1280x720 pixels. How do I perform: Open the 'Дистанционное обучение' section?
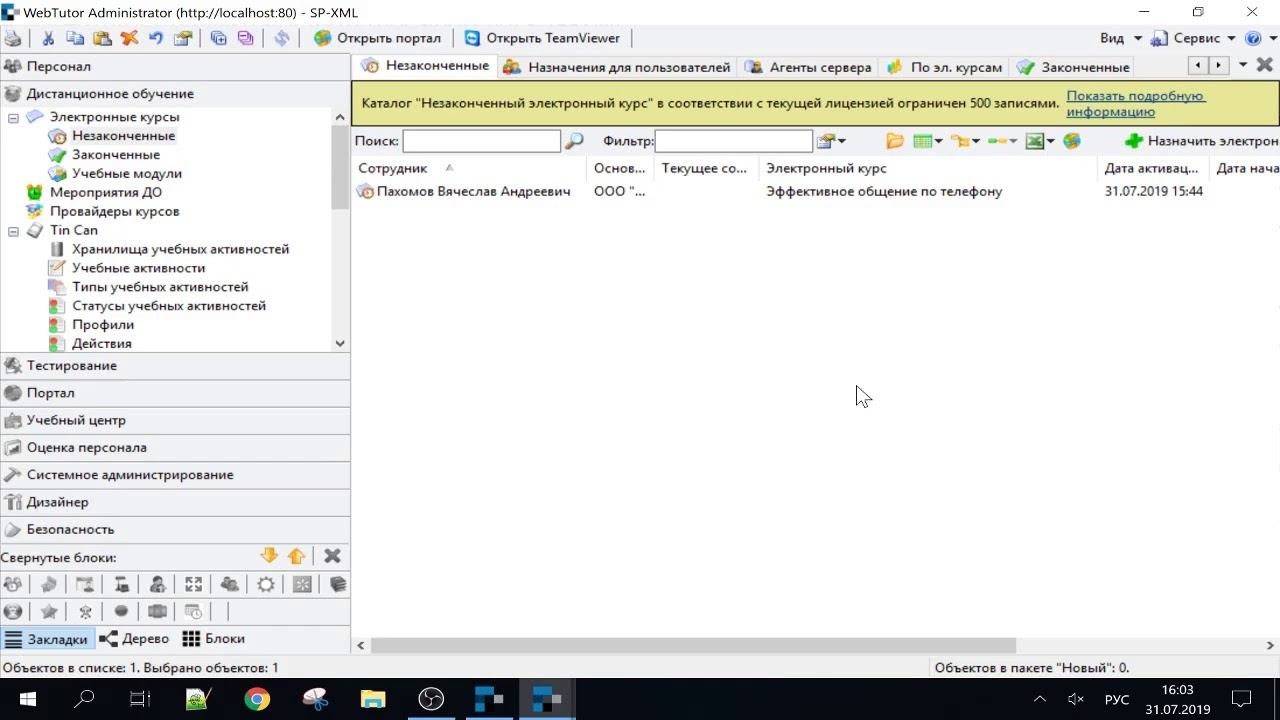[x=175, y=93]
